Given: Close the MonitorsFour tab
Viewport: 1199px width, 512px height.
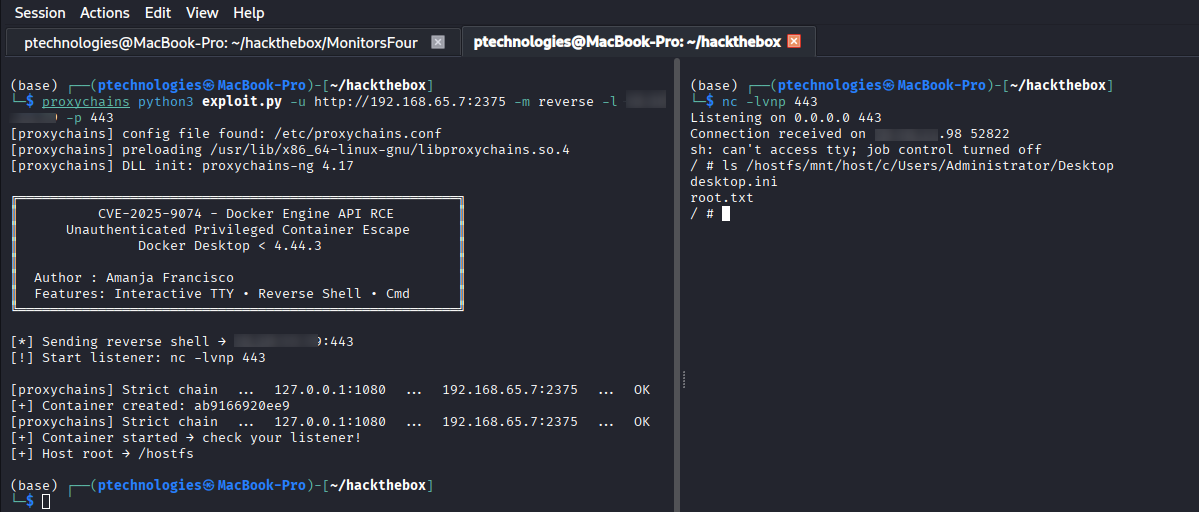Looking at the screenshot, I should (x=437, y=42).
